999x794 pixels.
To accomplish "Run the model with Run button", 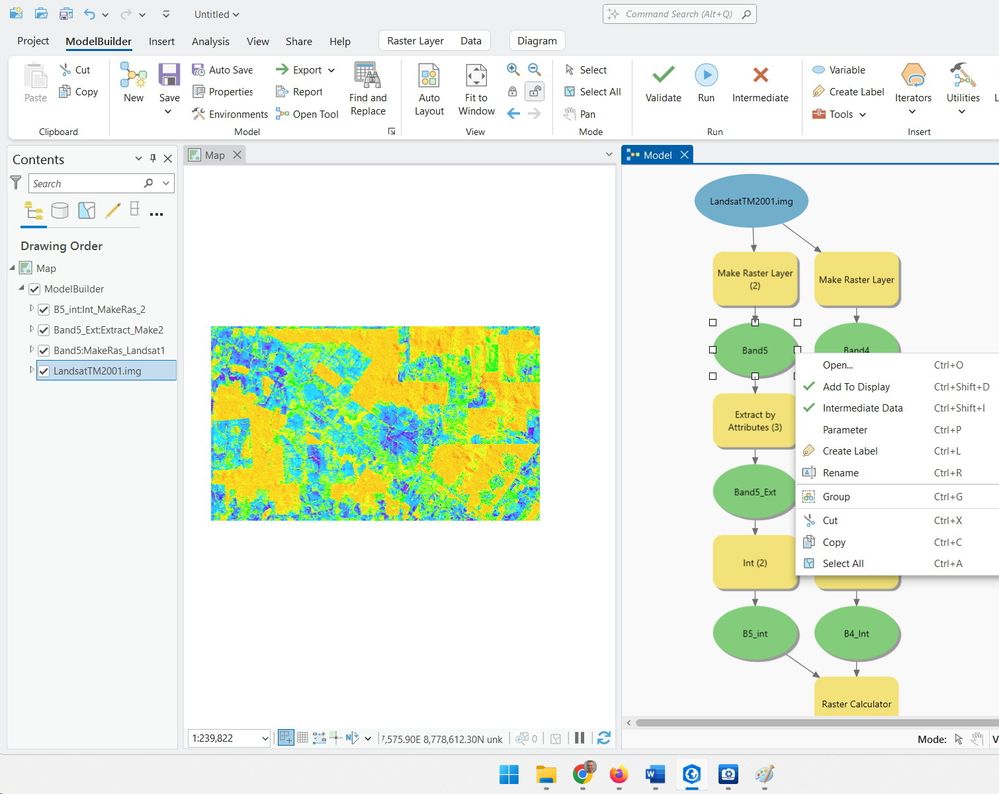I will coord(706,76).
